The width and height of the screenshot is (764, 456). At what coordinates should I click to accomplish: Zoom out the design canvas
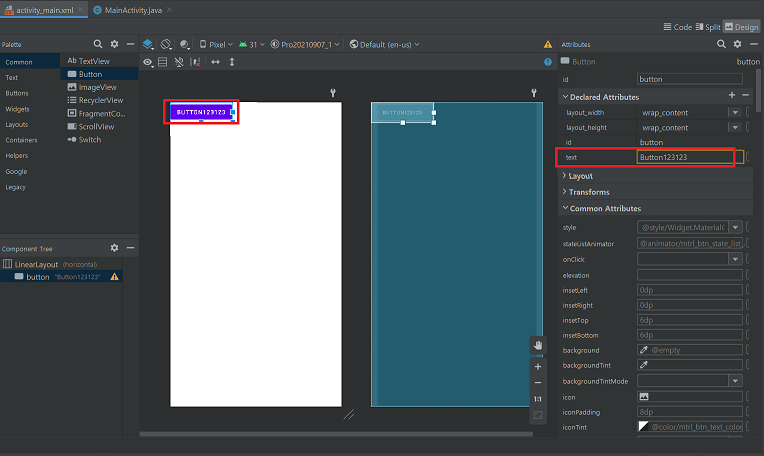[x=538, y=382]
